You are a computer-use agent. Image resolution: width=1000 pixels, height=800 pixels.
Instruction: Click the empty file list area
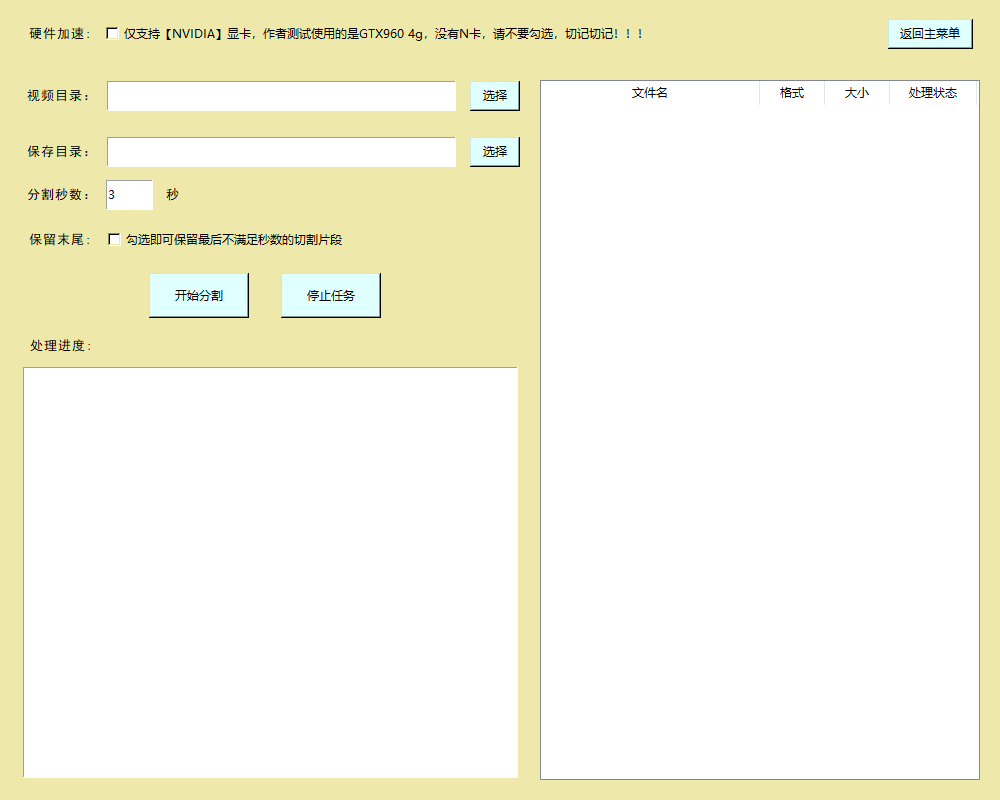pyautogui.click(x=759, y=440)
